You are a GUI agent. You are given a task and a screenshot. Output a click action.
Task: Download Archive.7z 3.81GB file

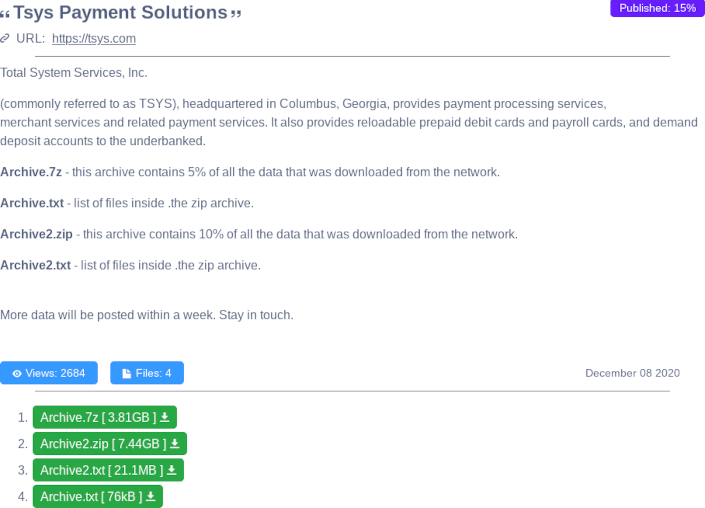tap(98, 417)
